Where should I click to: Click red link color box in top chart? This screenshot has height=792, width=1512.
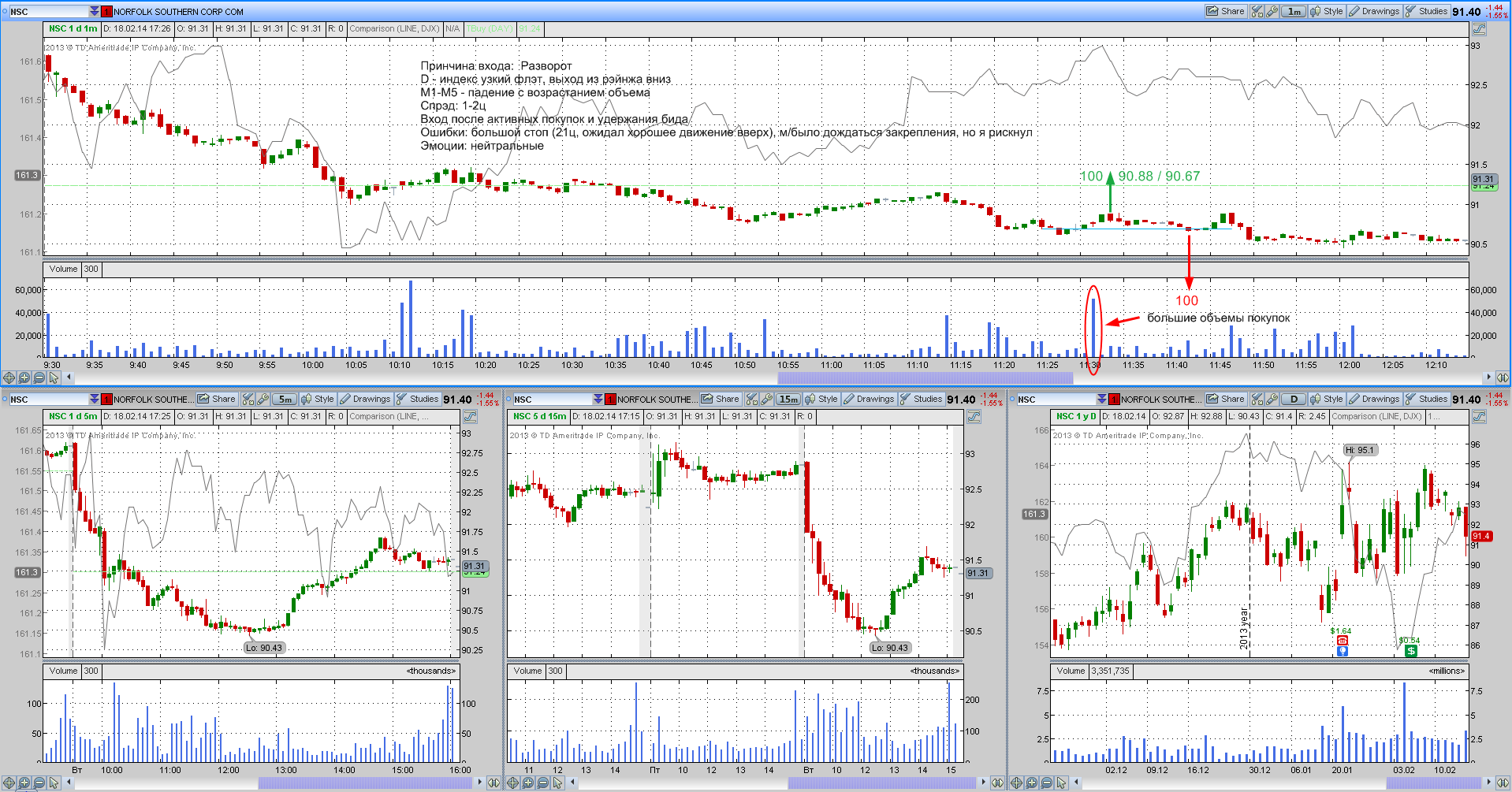point(106,11)
